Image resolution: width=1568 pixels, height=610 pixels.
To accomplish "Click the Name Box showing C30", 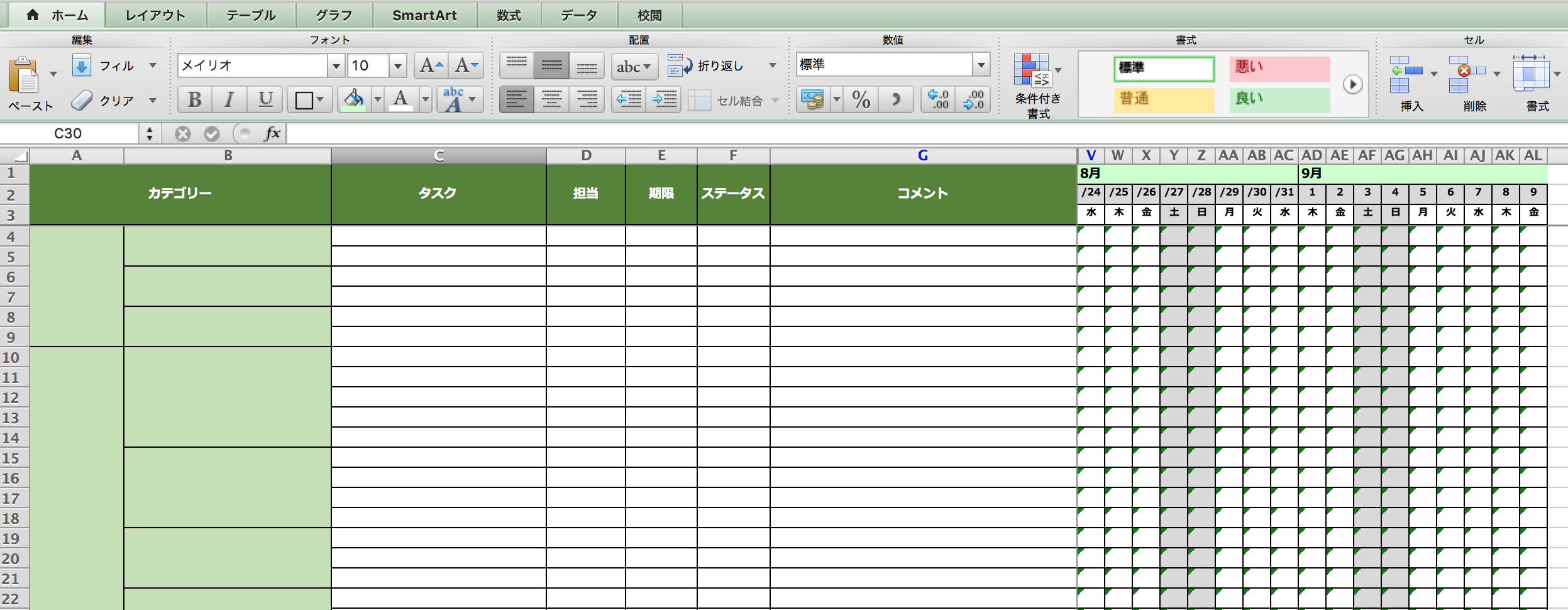I will [68, 133].
